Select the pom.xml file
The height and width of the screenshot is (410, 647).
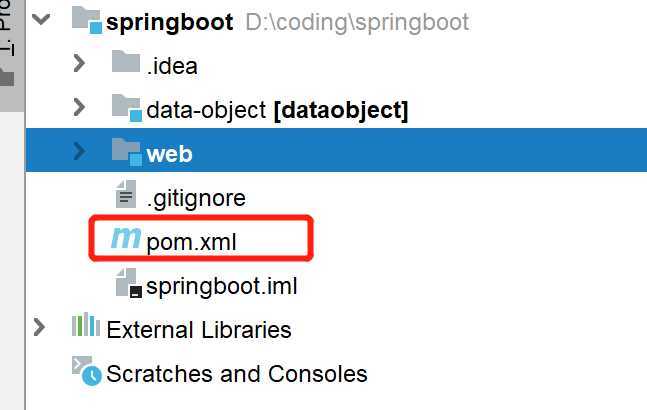click(x=191, y=242)
